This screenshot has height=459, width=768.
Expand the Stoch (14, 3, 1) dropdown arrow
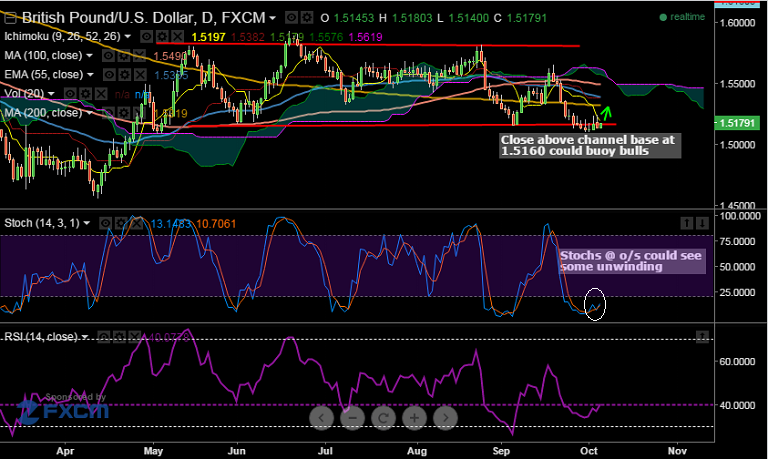click(x=87, y=223)
